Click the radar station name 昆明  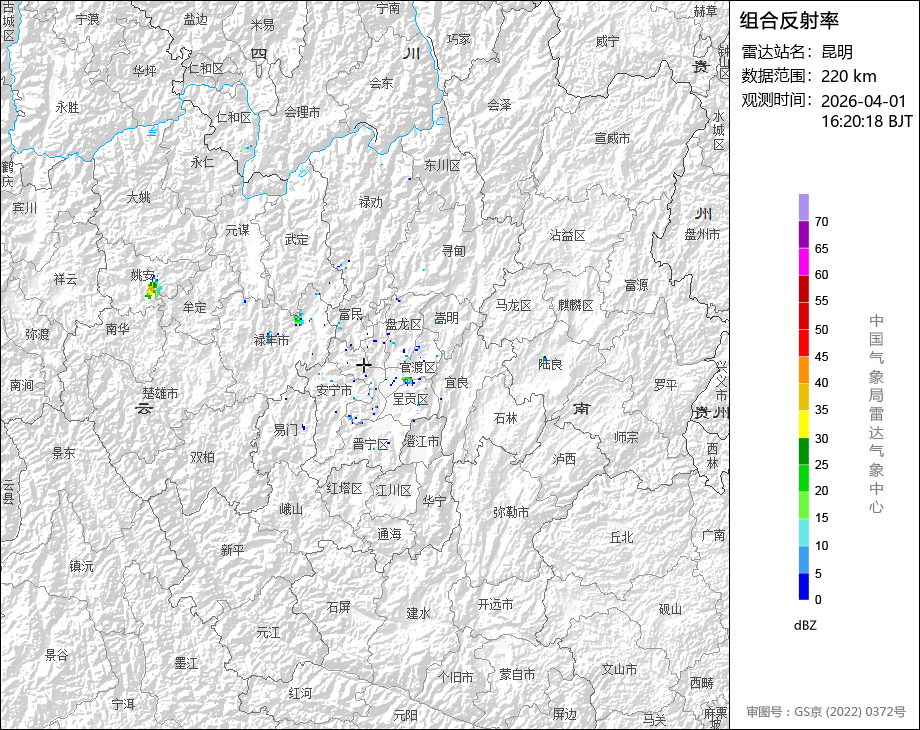point(837,52)
